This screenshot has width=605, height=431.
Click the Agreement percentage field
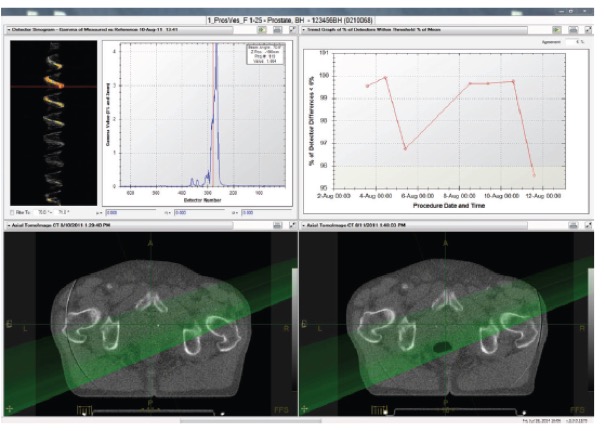point(571,42)
